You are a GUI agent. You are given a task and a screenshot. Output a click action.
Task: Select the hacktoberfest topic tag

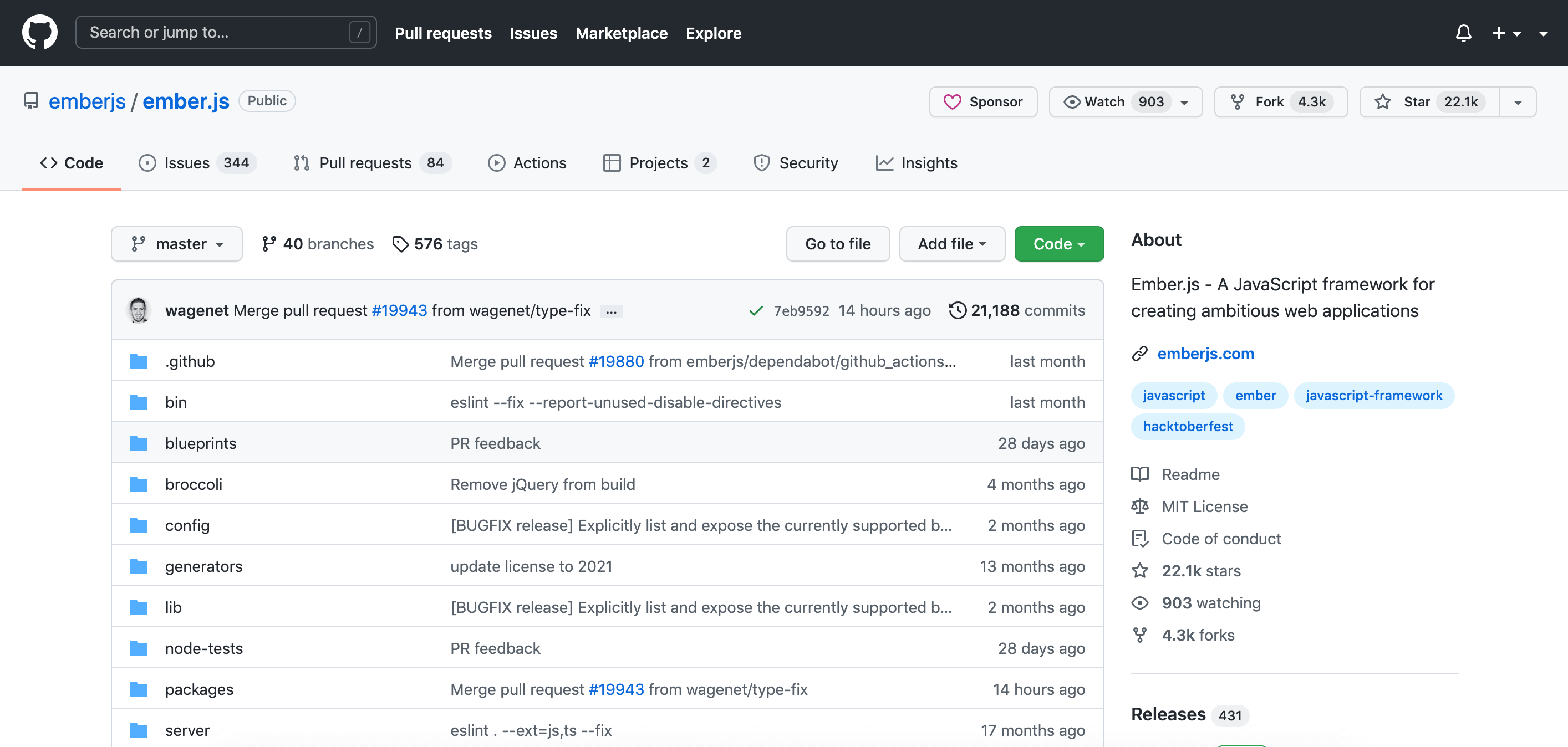pyautogui.click(x=1188, y=427)
